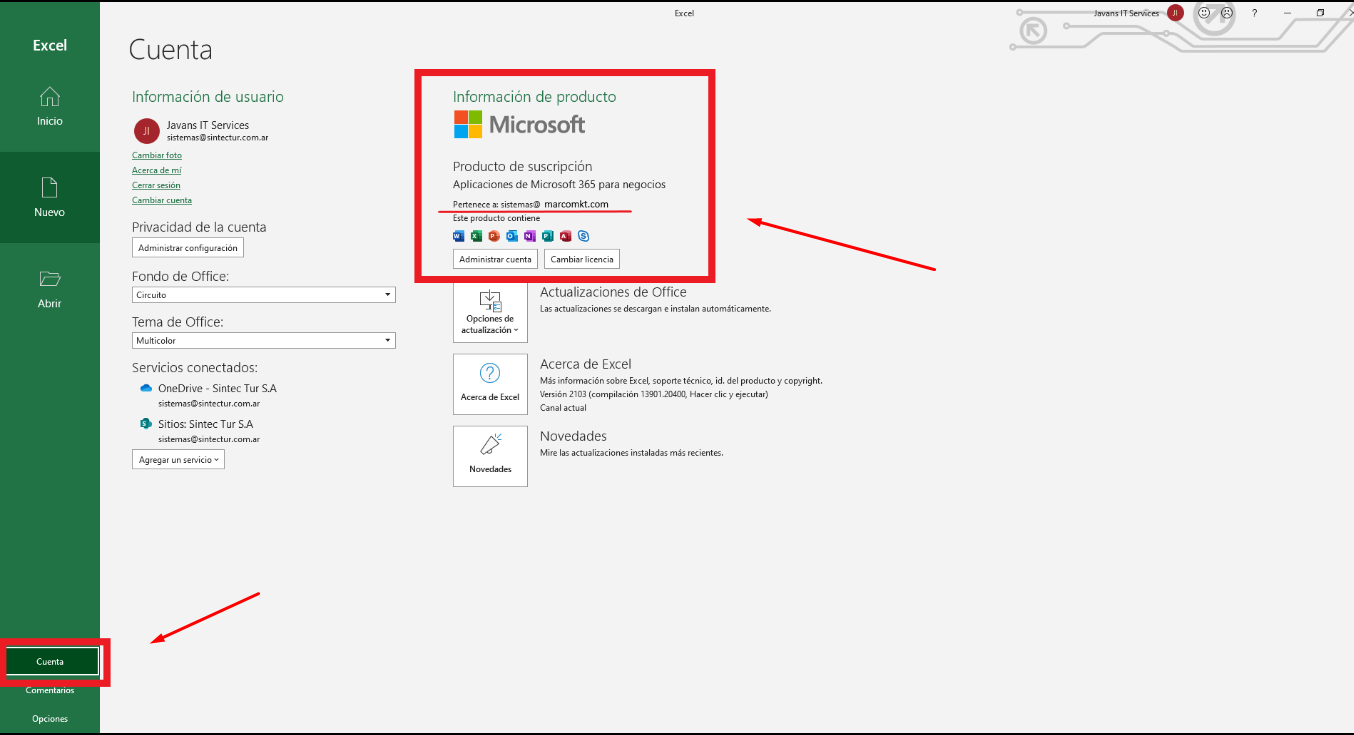Click 'Aplicaciones de Microsoft 365 para negocios' text
1354x735 pixels.
tap(559, 184)
